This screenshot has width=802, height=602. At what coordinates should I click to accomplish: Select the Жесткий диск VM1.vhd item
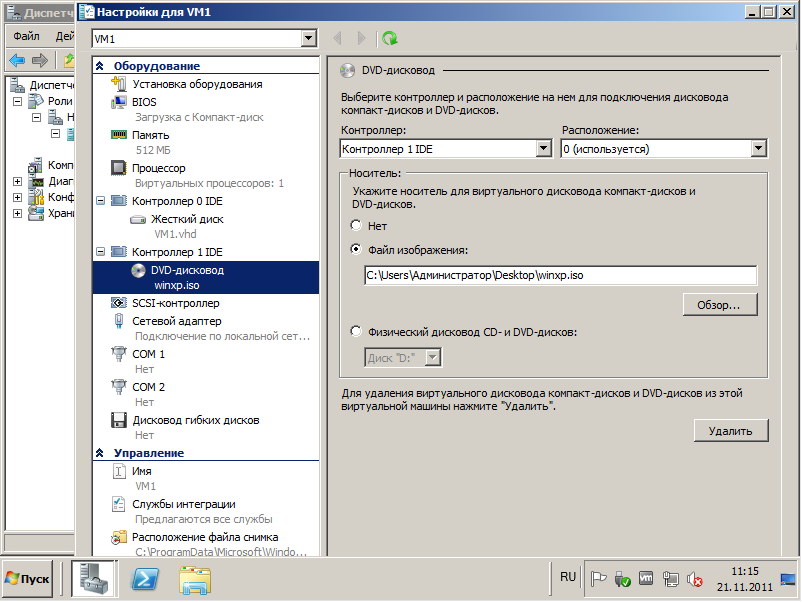[186, 219]
